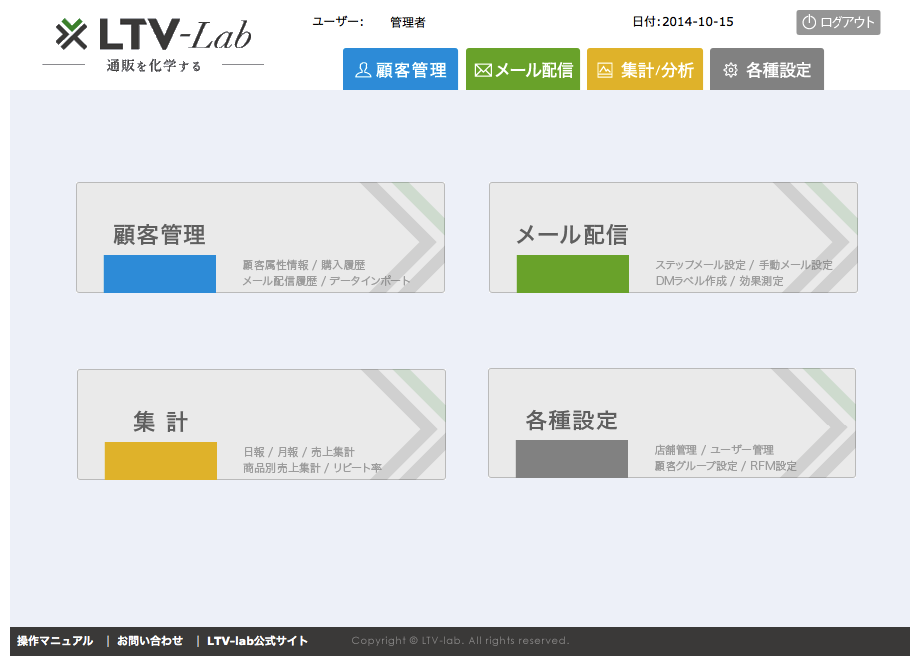The height and width of the screenshot is (656, 920).
Task: Click the person icon in 顧客管理 tab
Action: pos(363,70)
